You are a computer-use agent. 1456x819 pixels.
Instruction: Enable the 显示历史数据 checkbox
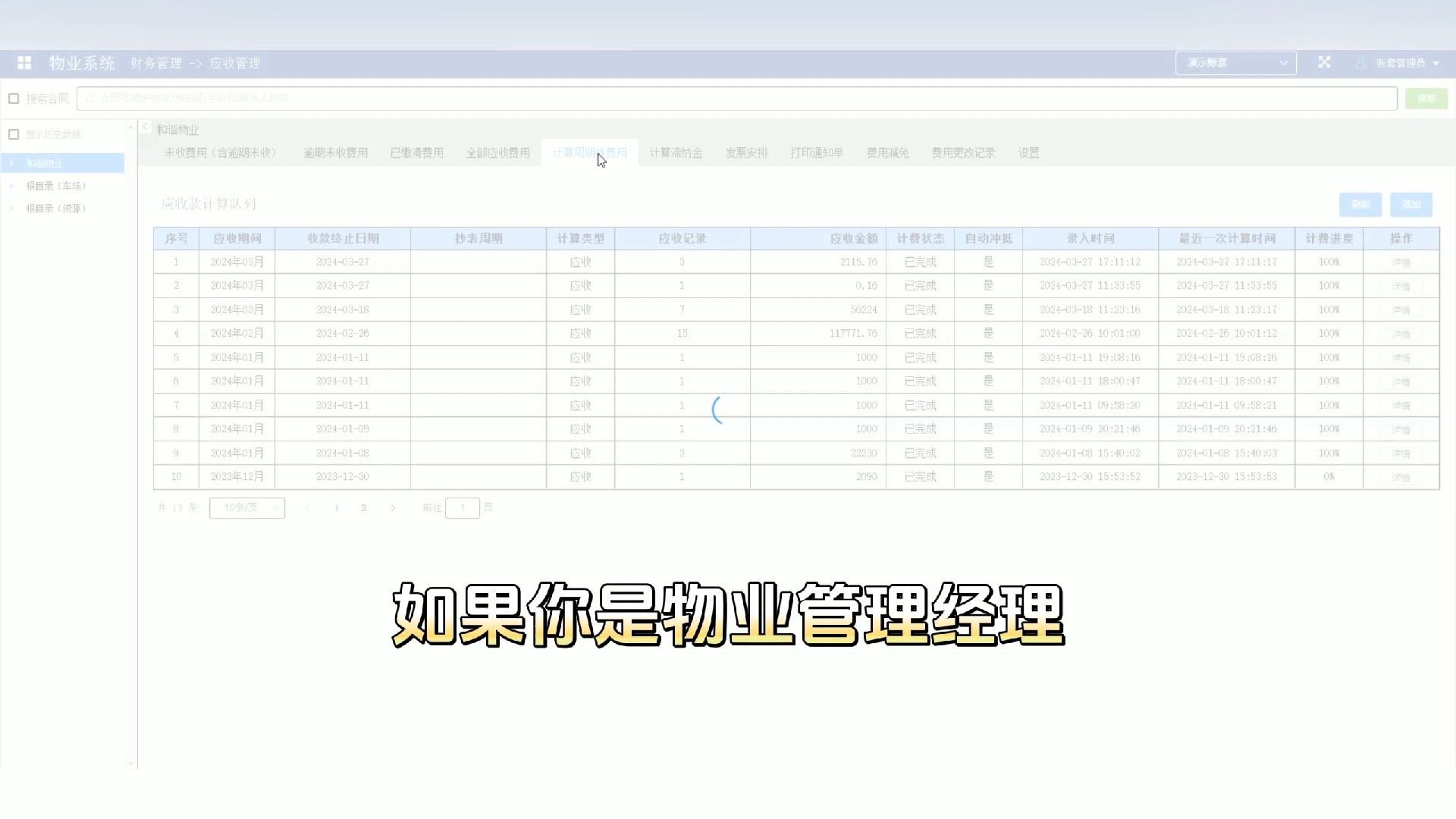14,134
